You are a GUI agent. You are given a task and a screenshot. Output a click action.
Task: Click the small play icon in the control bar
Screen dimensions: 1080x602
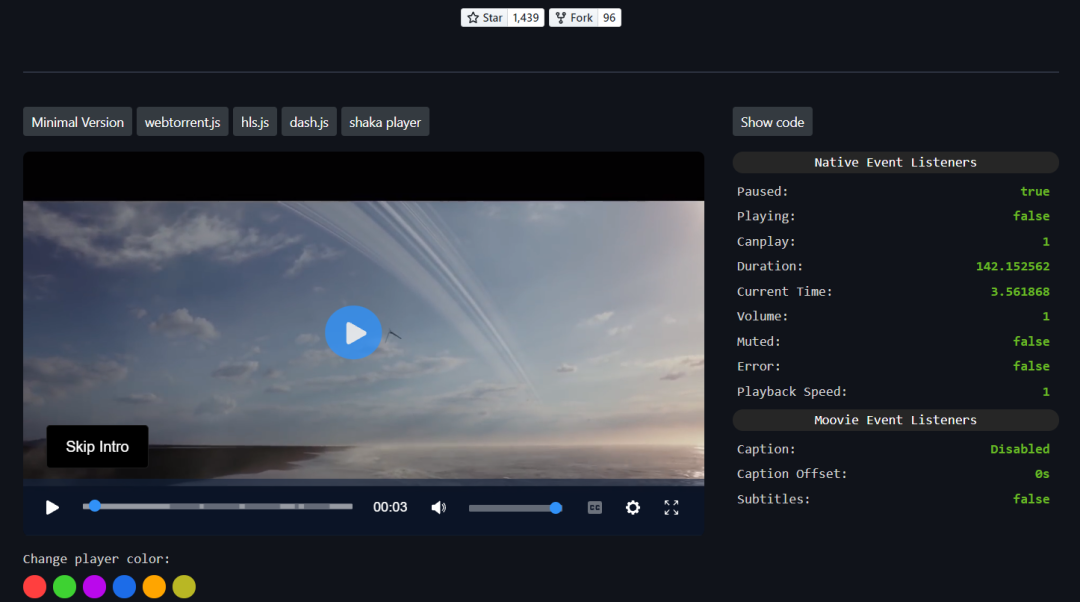click(52, 508)
